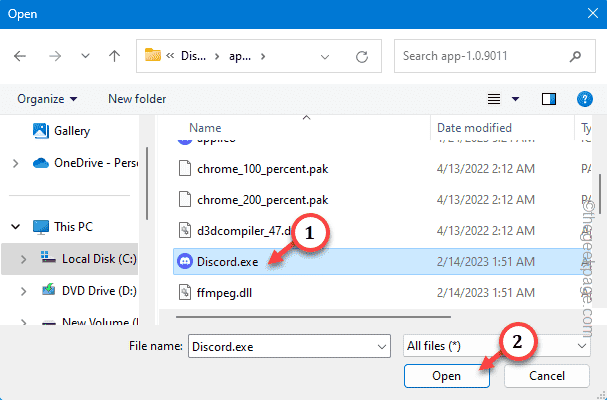This screenshot has height=400, width=607.
Task: Click the OneDrive cloud icon
Action: pyautogui.click(x=41, y=163)
